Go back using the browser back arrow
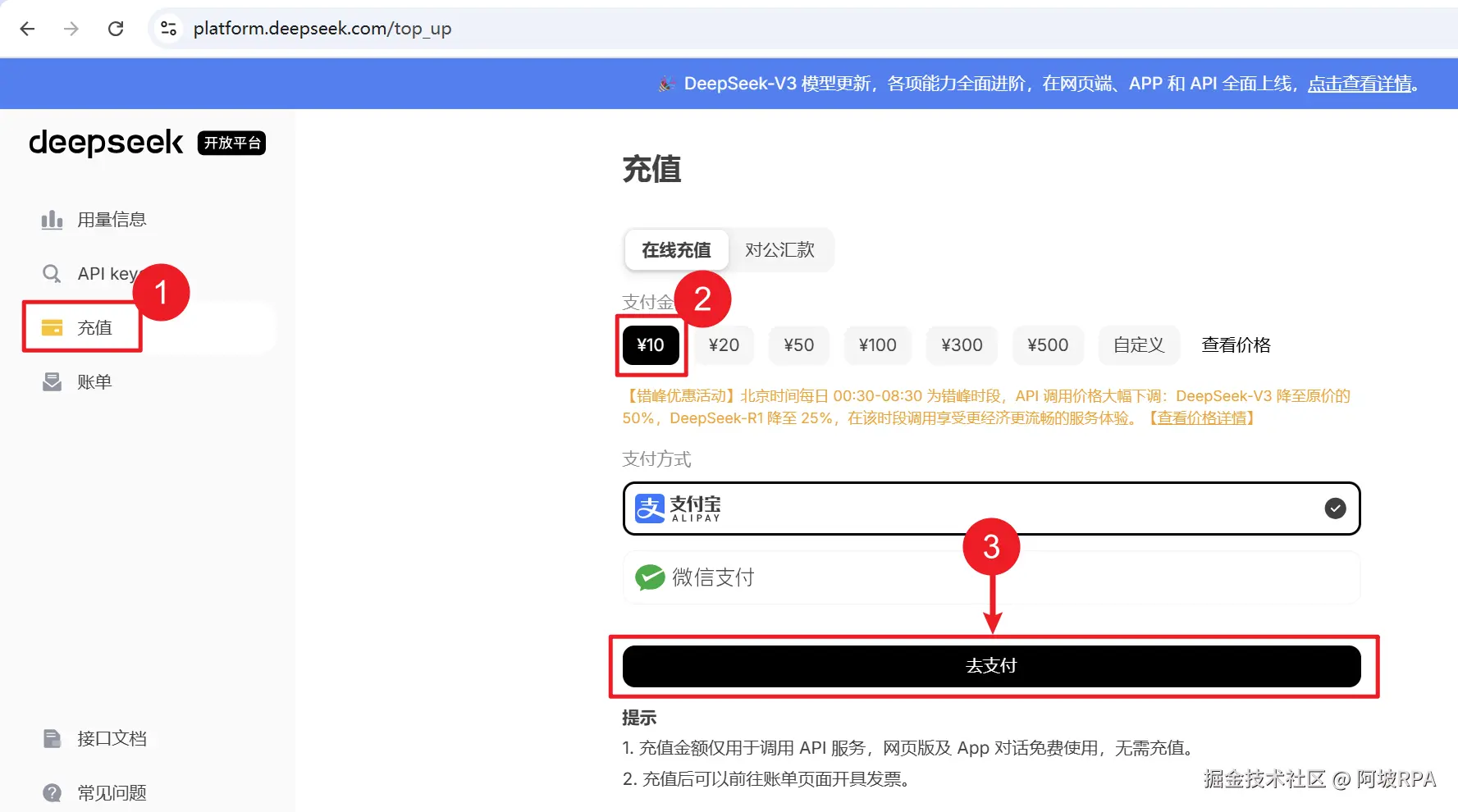The image size is (1458, 812). tap(27, 29)
